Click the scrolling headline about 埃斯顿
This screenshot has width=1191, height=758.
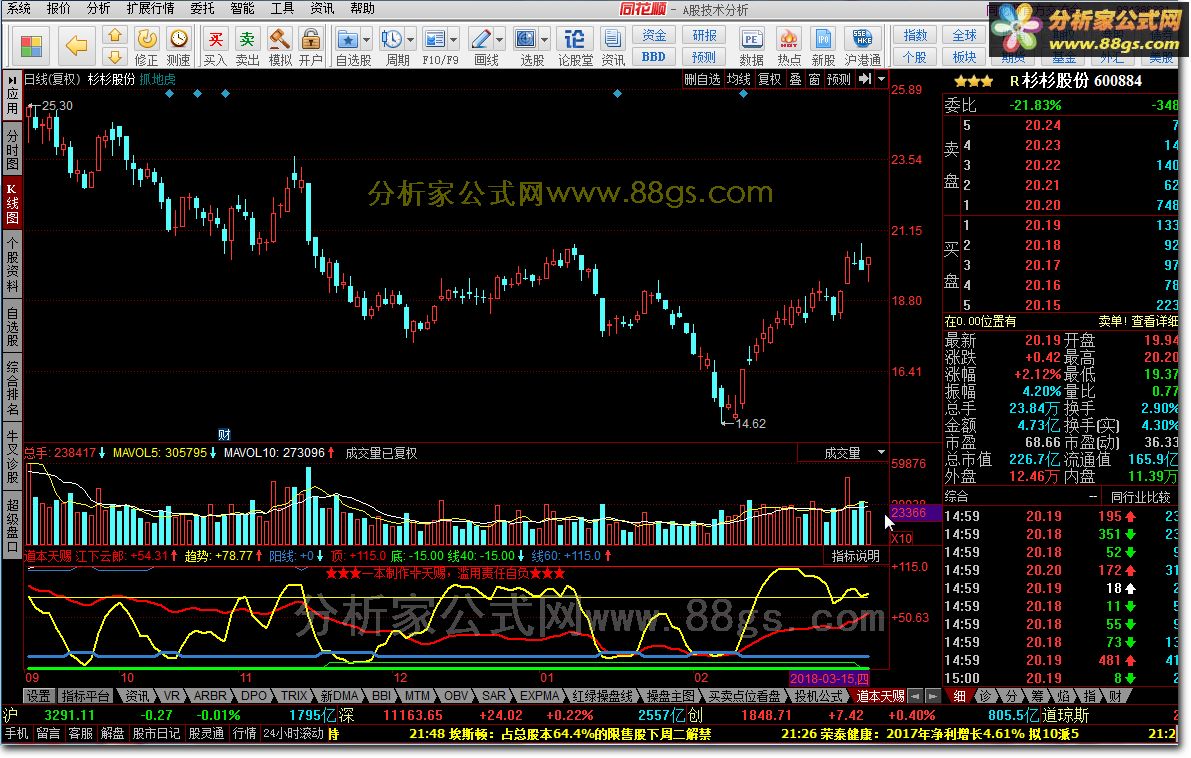(560, 734)
